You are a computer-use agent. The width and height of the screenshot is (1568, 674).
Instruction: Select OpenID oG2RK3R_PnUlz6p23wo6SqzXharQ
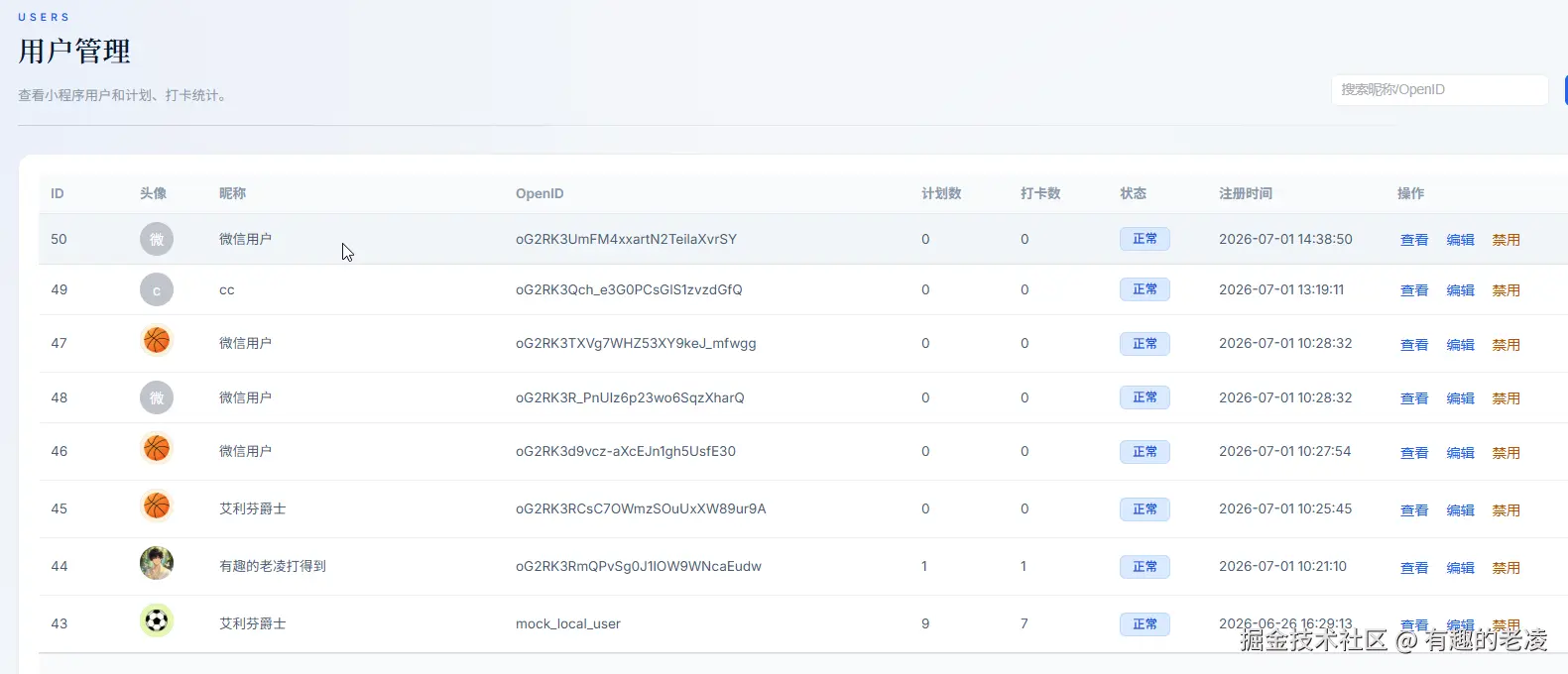point(630,397)
